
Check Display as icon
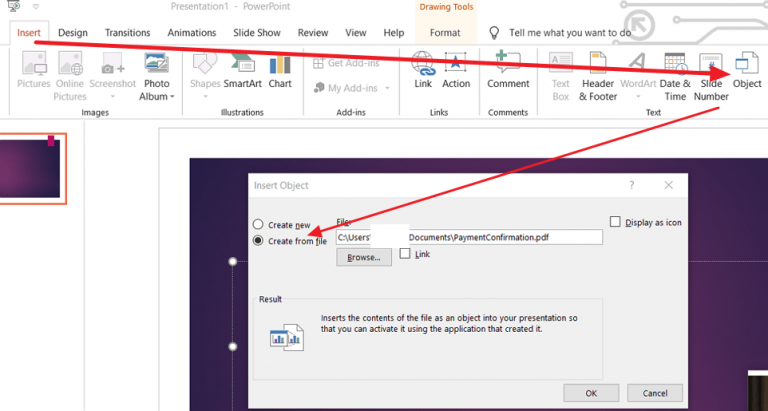615,222
